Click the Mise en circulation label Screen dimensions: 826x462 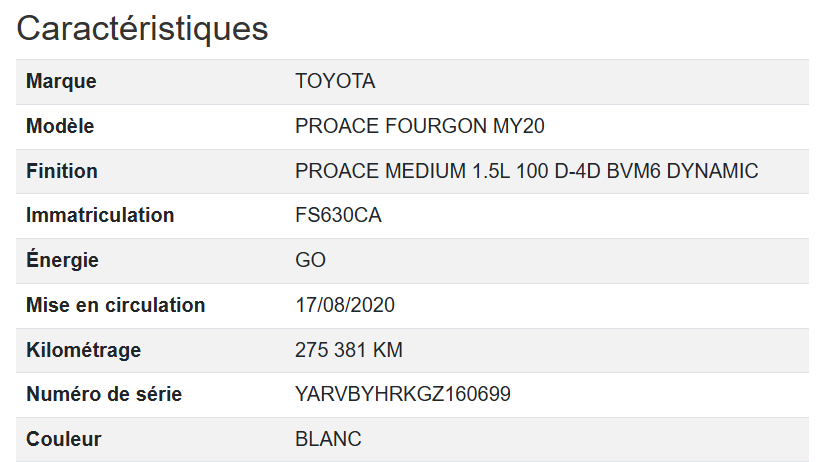coord(115,305)
